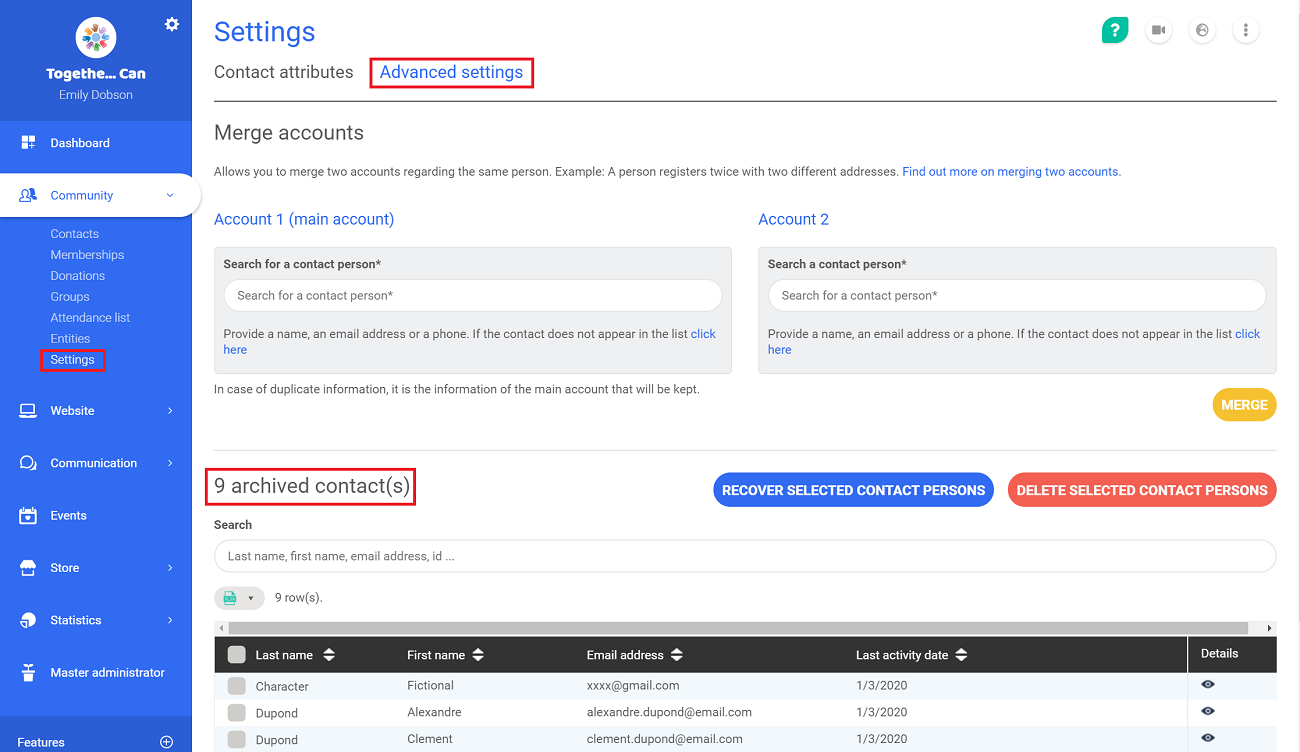This screenshot has width=1300, height=752.
Task: Open the export format dropdown arrow
Action: [x=251, y=598]
